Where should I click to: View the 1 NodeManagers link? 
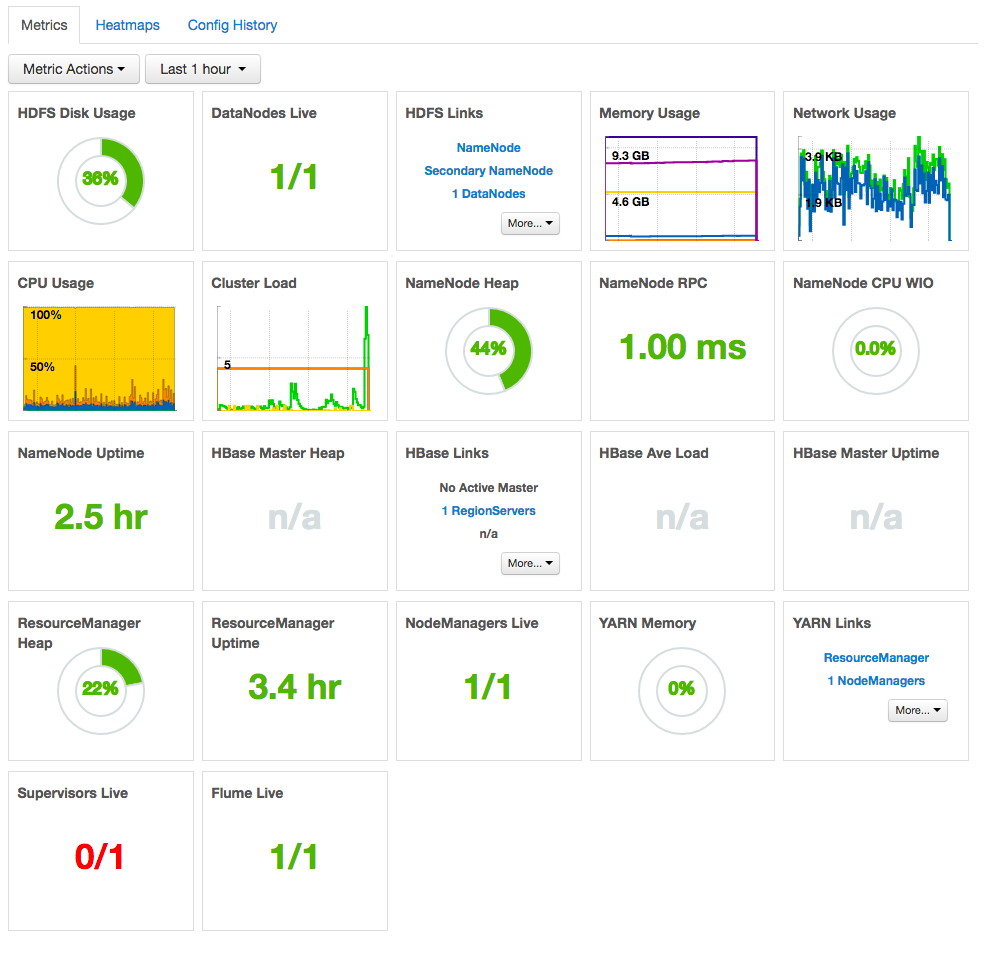point(875,680)
